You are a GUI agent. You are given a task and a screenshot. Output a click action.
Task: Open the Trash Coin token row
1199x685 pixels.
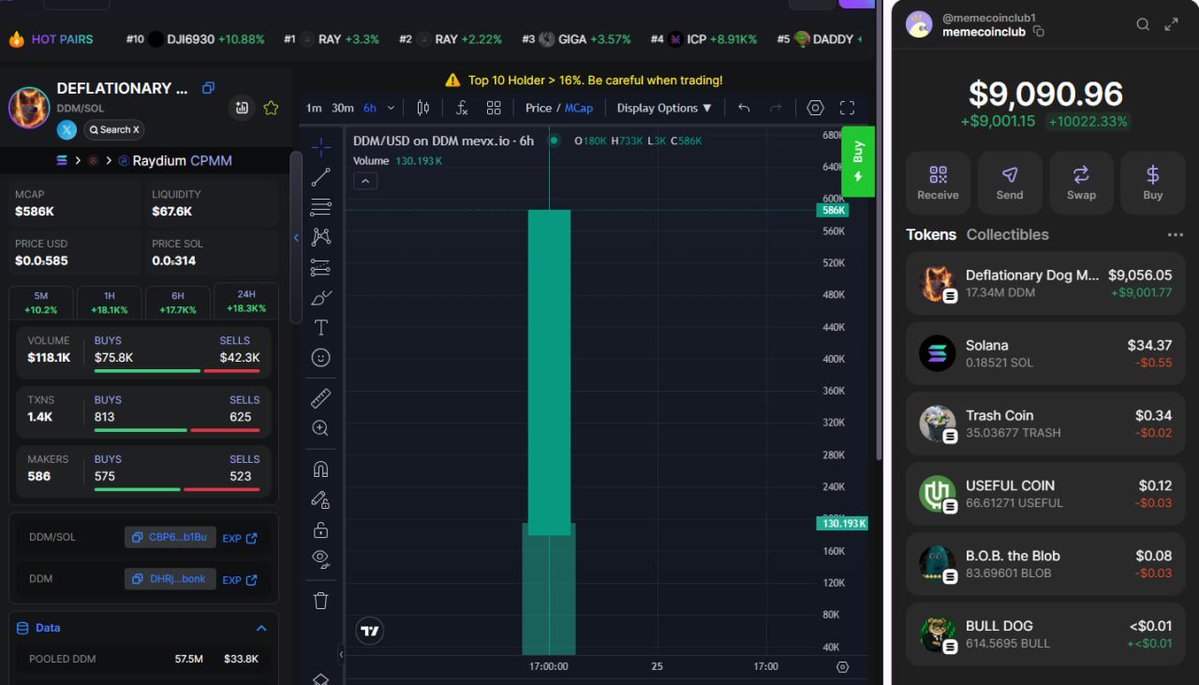click(1045, 424)
